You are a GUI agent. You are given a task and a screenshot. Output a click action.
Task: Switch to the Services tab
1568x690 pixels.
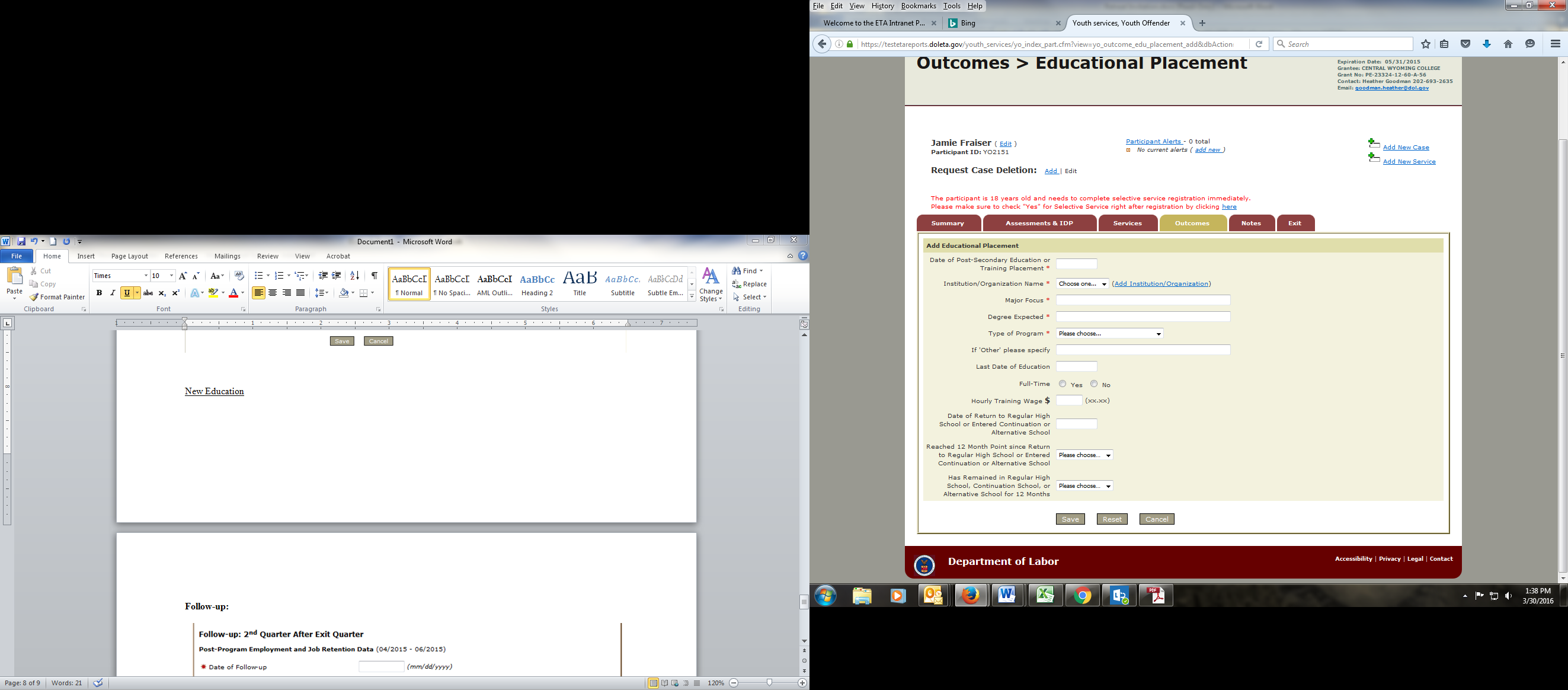(1127, 223)
